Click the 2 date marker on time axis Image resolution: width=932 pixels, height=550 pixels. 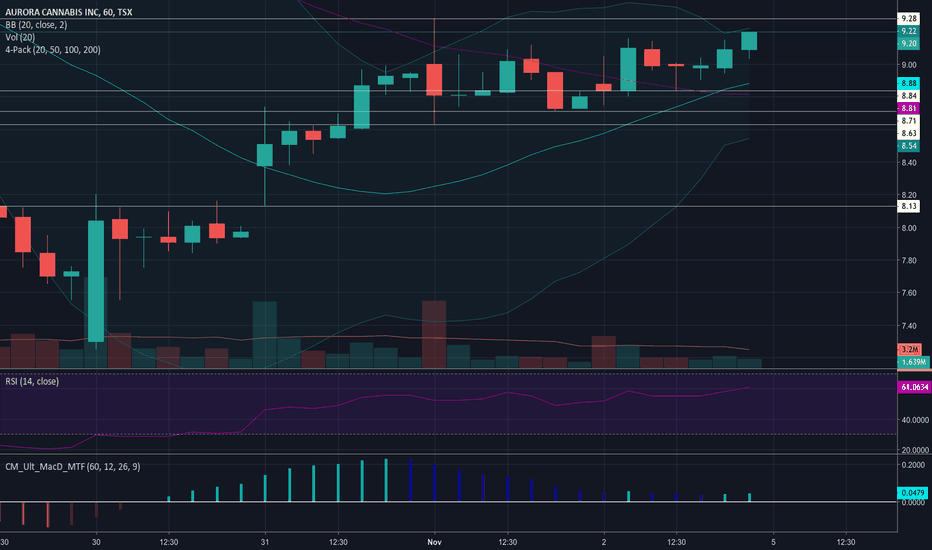coord(604,542)
